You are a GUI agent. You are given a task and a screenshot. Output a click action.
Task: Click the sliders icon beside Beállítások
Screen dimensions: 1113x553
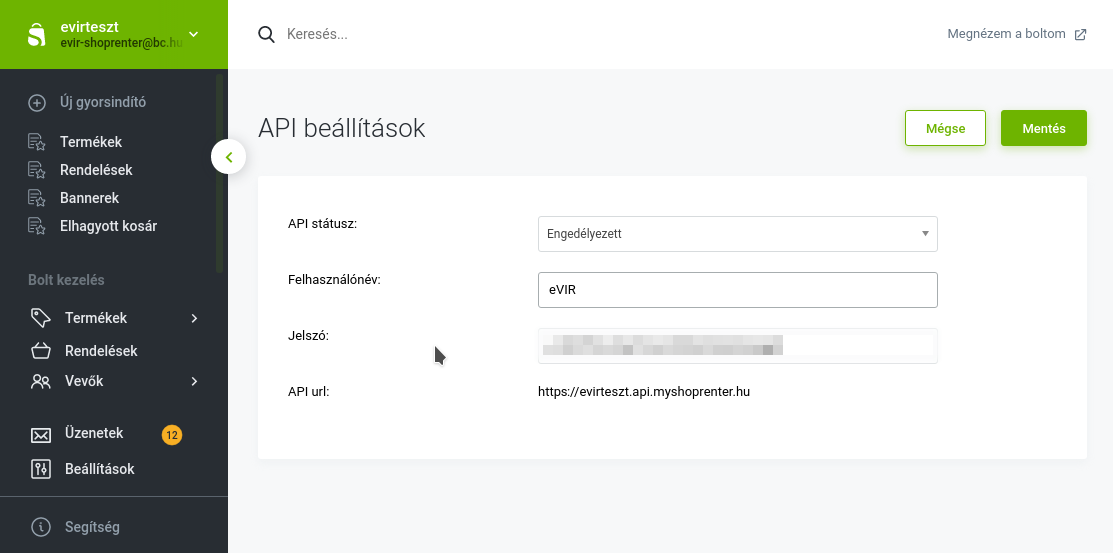[40, 469]
